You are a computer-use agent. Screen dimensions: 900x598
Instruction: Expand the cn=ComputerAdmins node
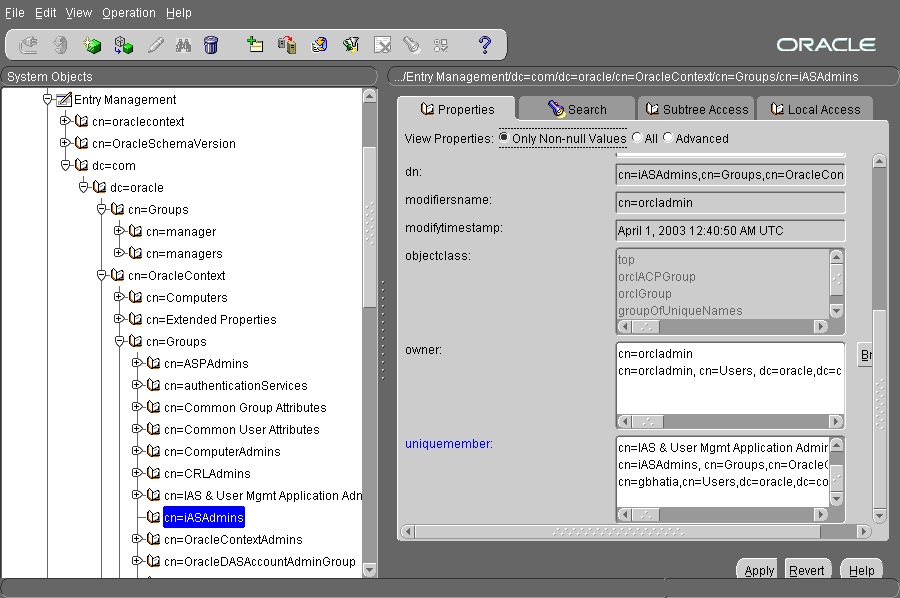137,451
